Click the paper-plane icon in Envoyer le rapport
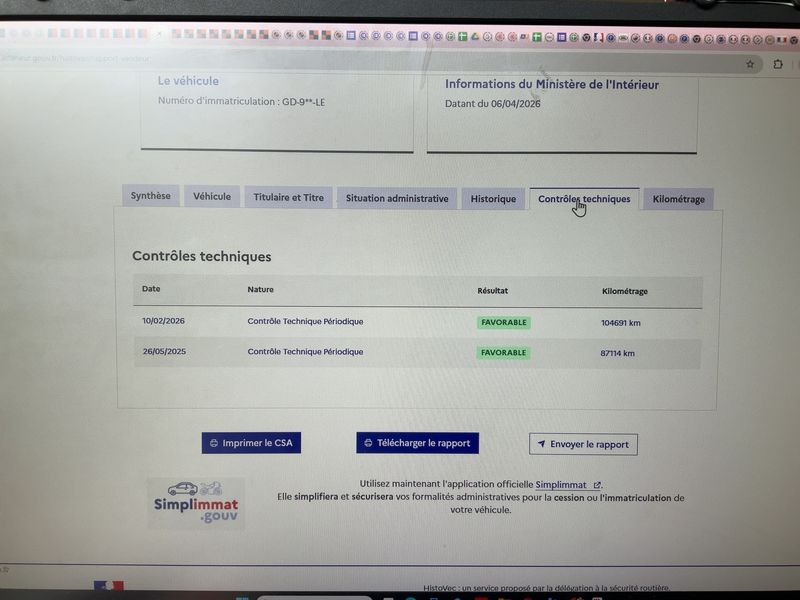Screen dimensions: 800x600 [x=541, y=444]
